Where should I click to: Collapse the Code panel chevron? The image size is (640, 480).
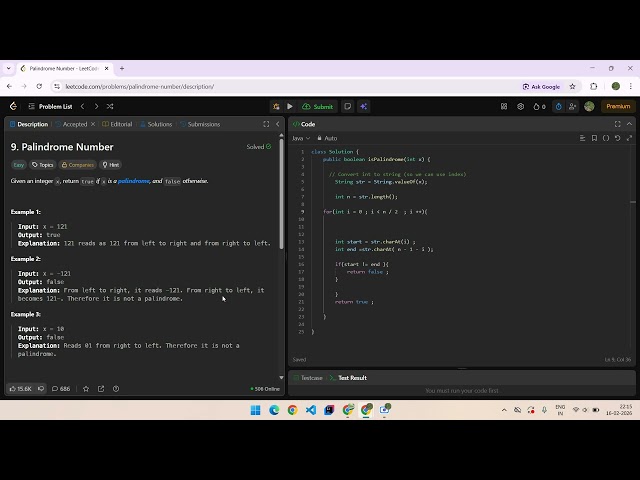[629, 124]
